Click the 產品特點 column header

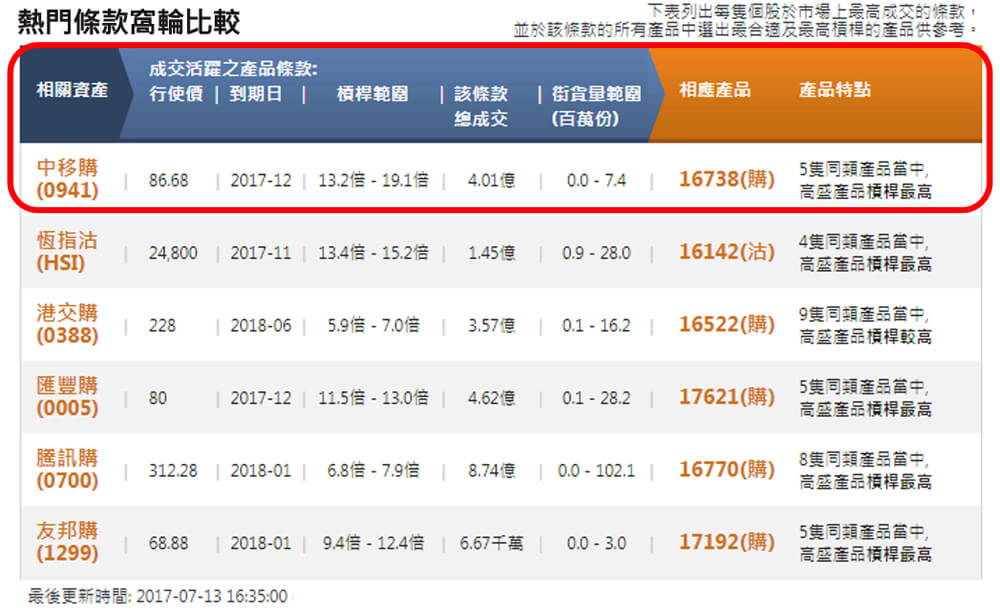(835, 90)
